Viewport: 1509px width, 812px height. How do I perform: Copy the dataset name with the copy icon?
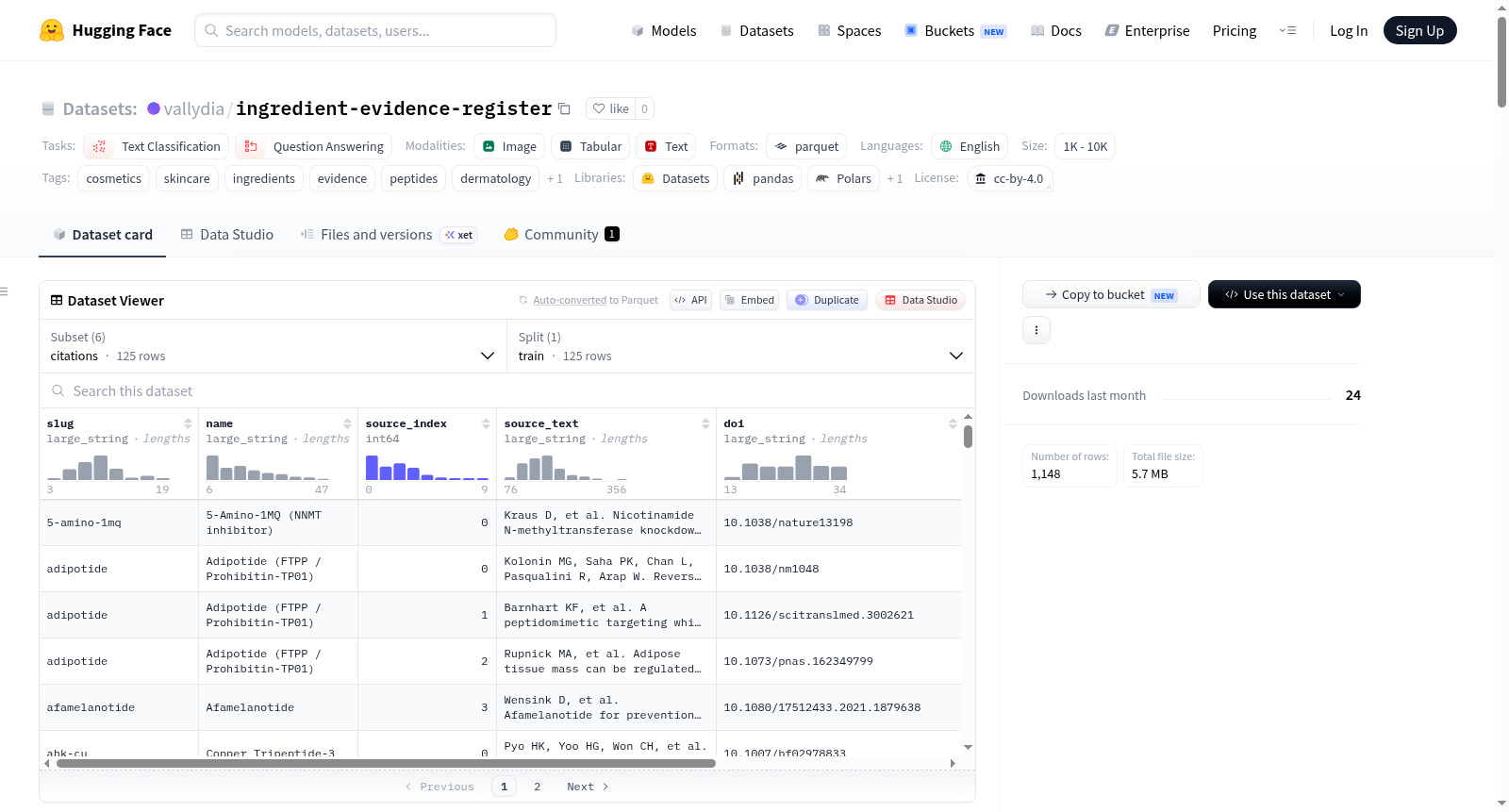point(564,108)
